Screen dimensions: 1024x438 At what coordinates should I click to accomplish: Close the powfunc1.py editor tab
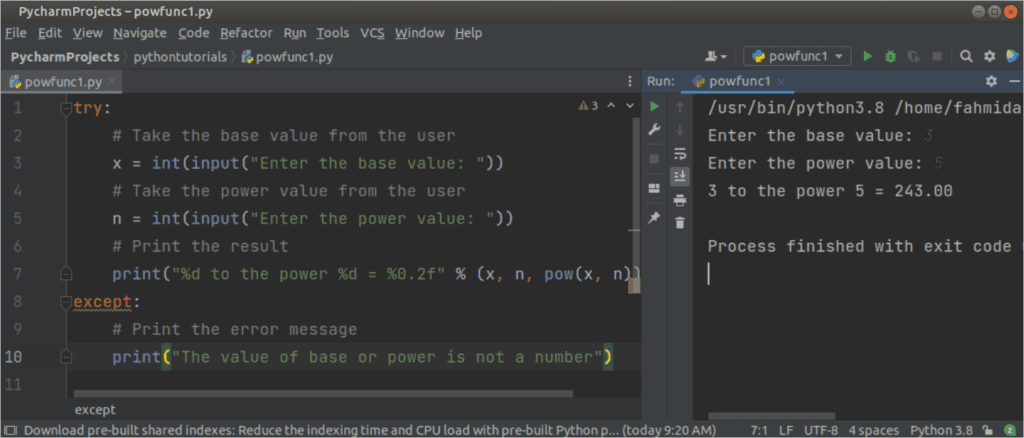pos(112,81)
